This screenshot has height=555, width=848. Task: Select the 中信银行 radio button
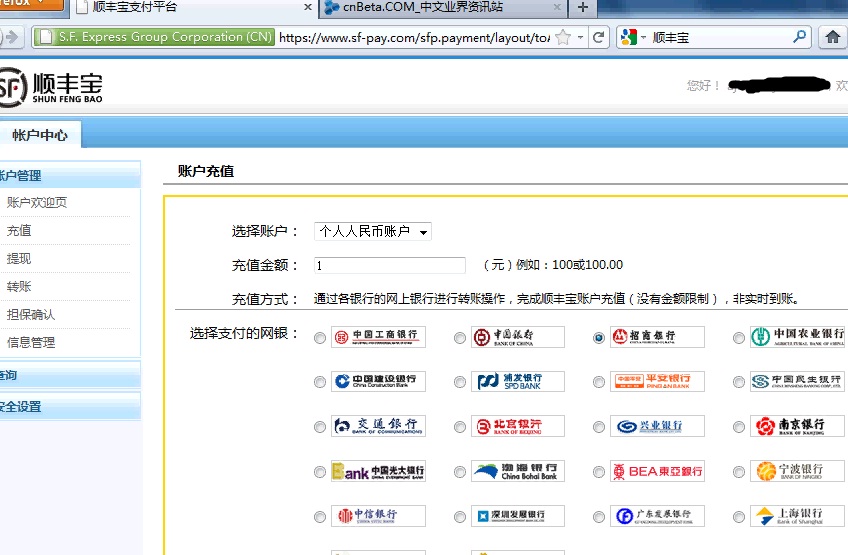[x=320, y=517]
